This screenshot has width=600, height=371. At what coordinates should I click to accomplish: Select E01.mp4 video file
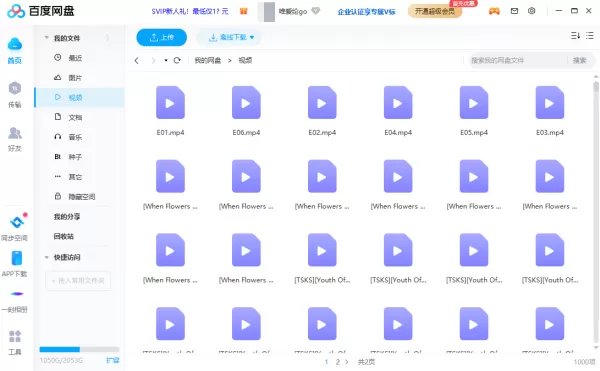[x=170, y=111]
